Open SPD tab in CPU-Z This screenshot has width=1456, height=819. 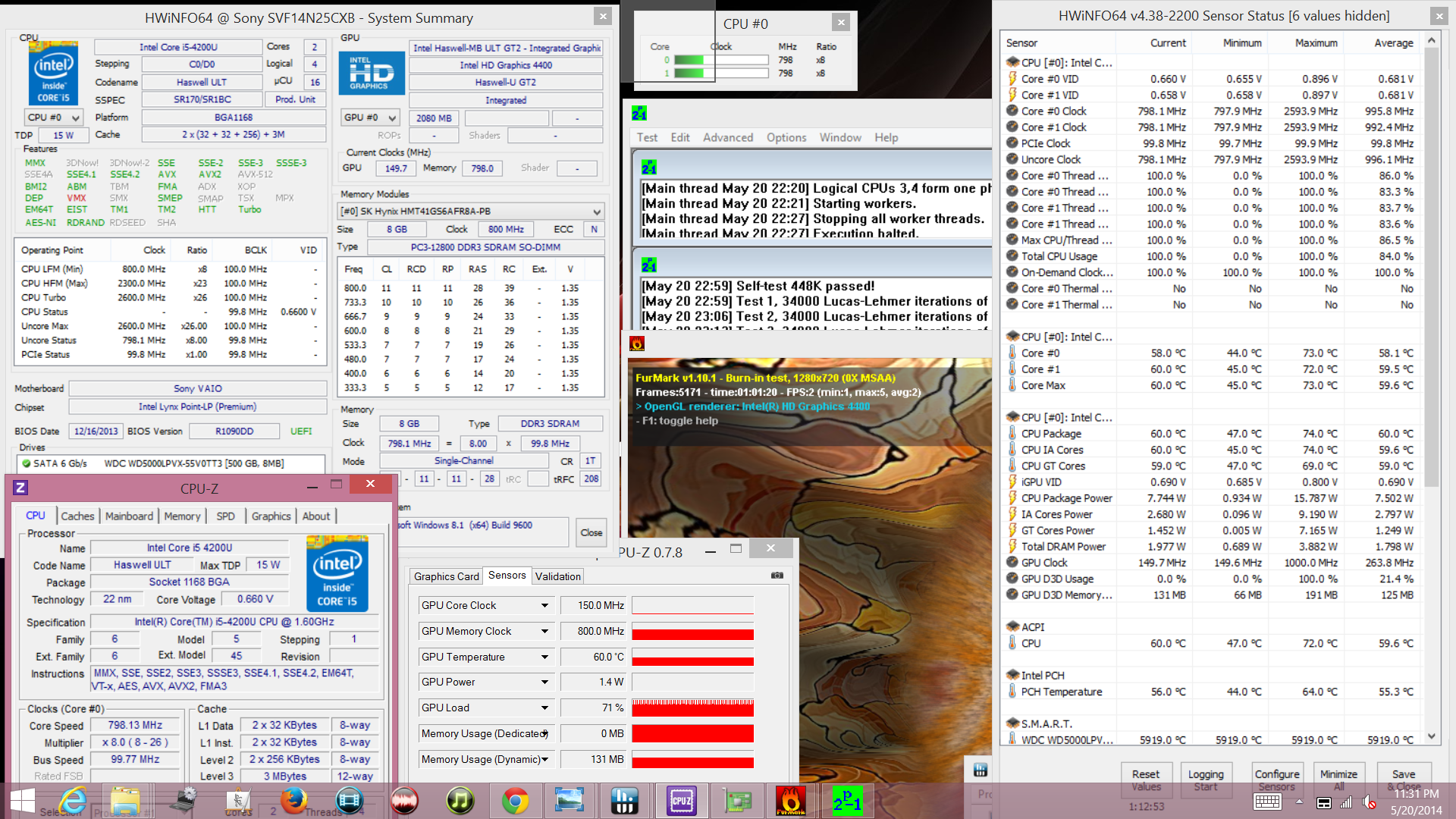pyautogui.click(x=225, y=516)
